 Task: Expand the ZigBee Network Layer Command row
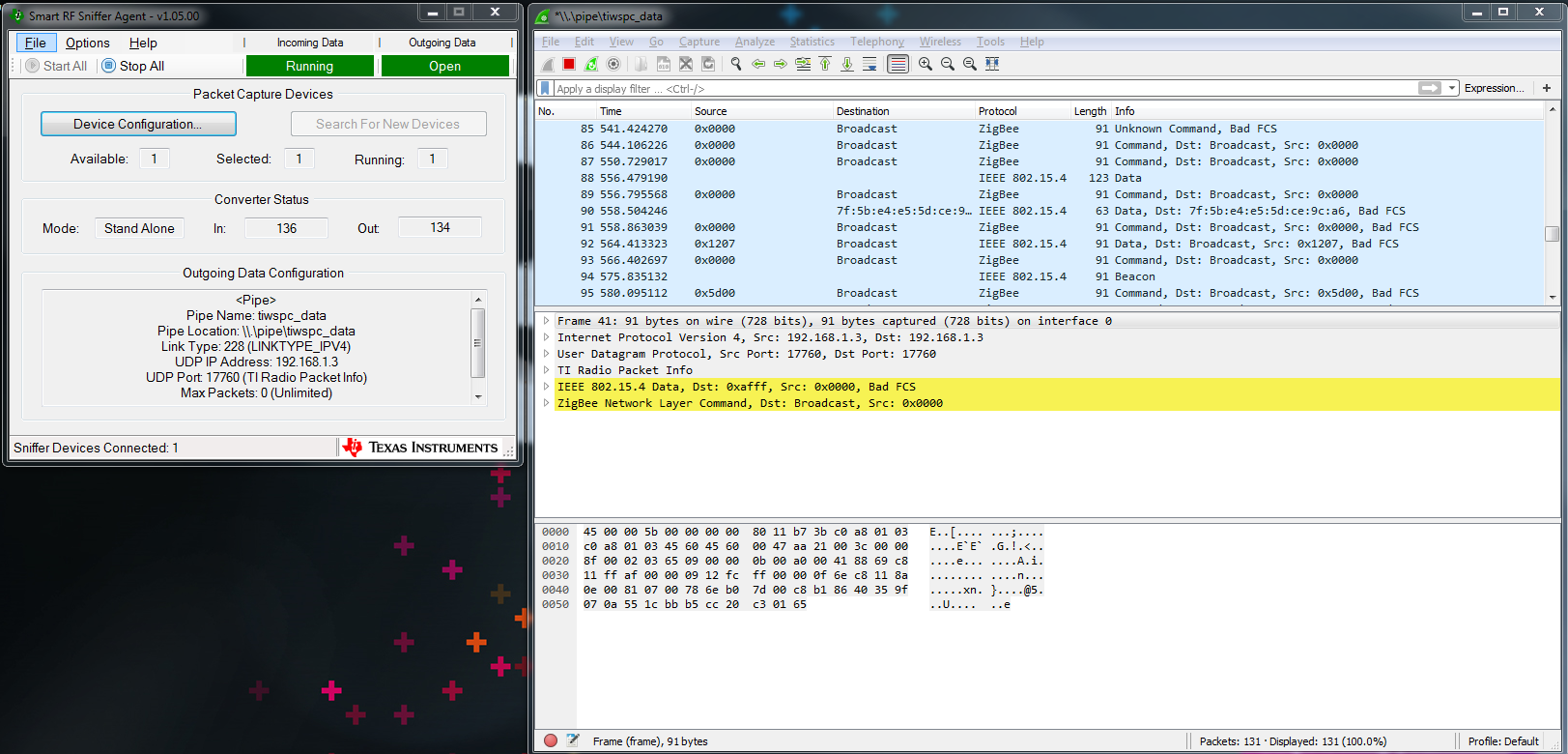[547, 403]
